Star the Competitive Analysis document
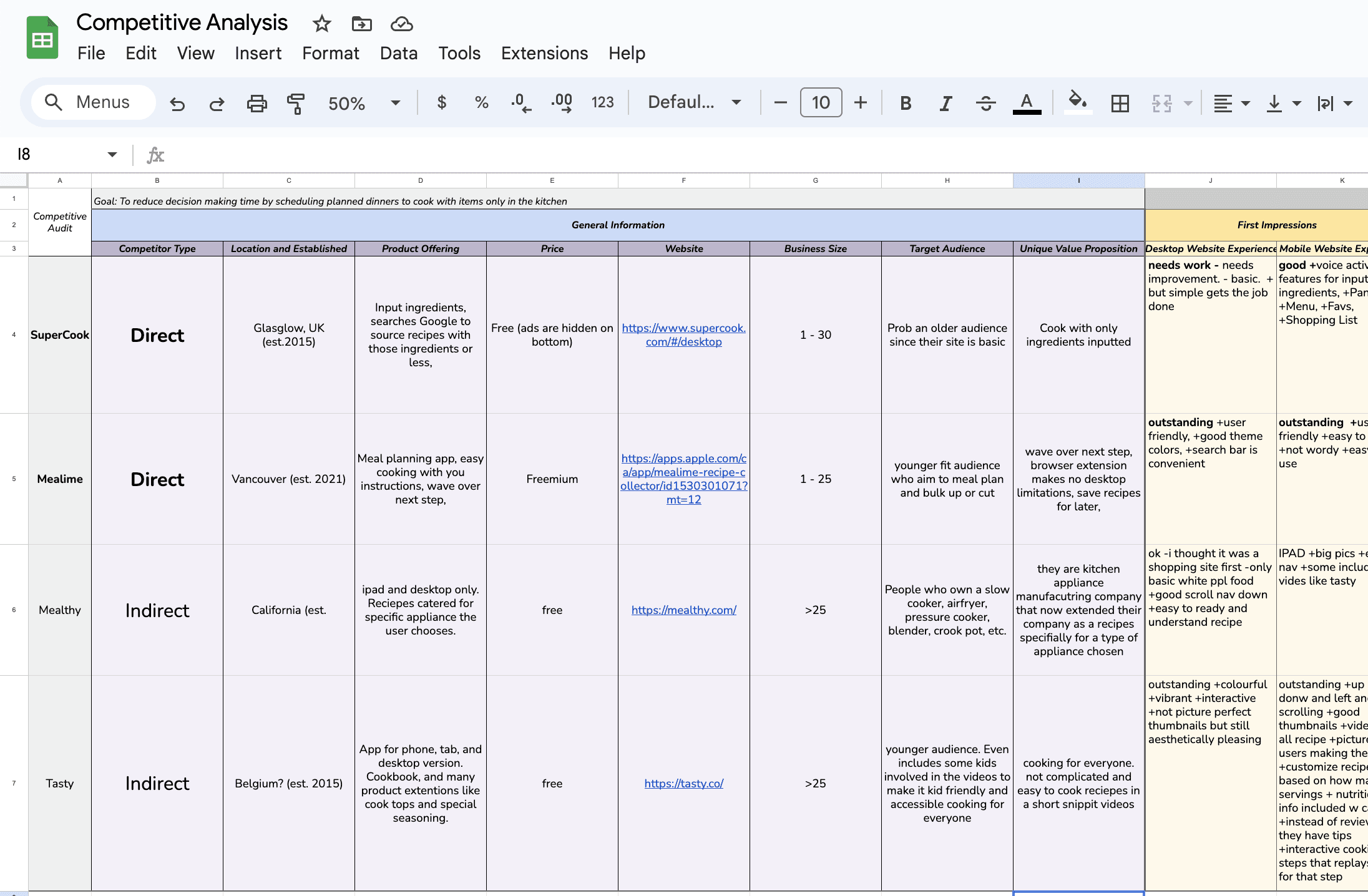This screenshot has height=896, width=1368. pyautogui.click(x=321, y=24)
